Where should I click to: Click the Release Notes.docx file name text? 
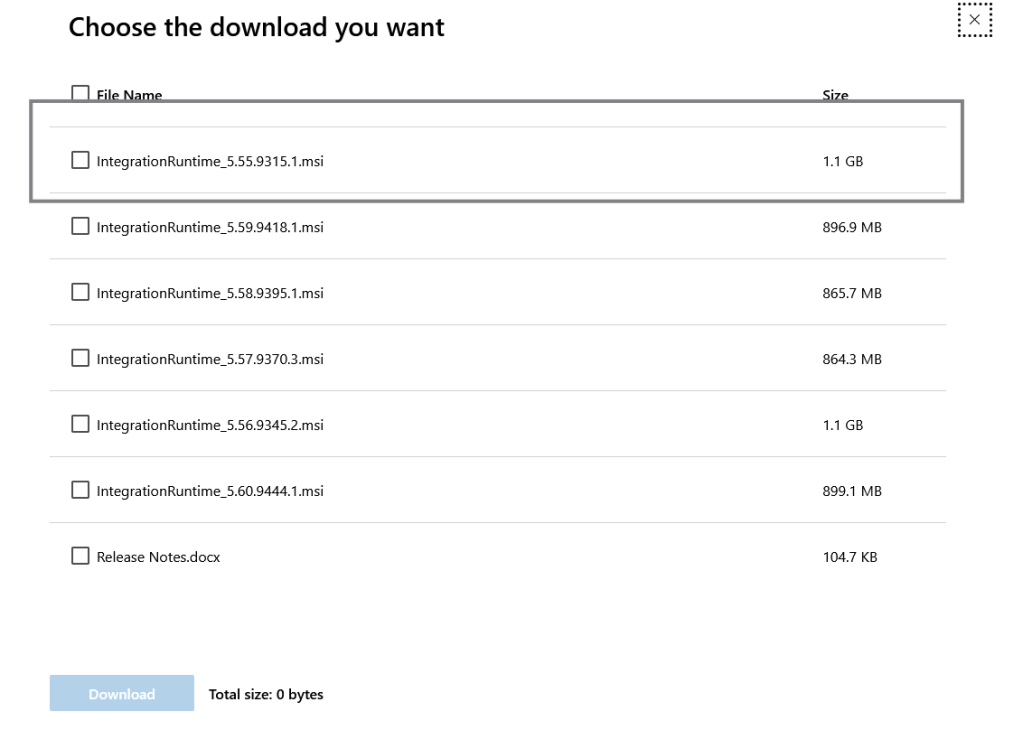coord(158,557)
